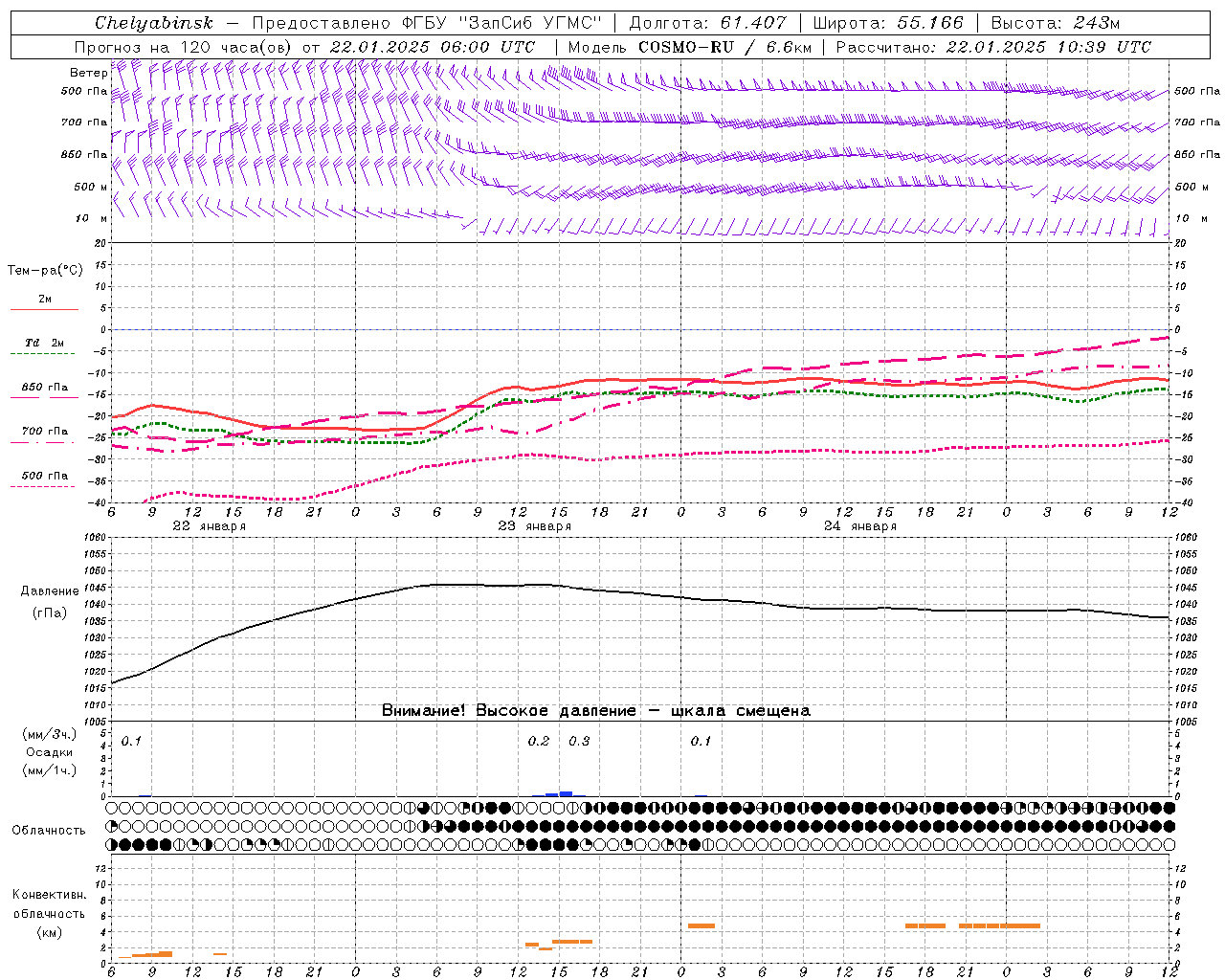Click the Рассчитано: 22.01.2025 10:39 UTC timestamp
The height and width of the screenshot is (980, 1225).
[x=993, y=47]
